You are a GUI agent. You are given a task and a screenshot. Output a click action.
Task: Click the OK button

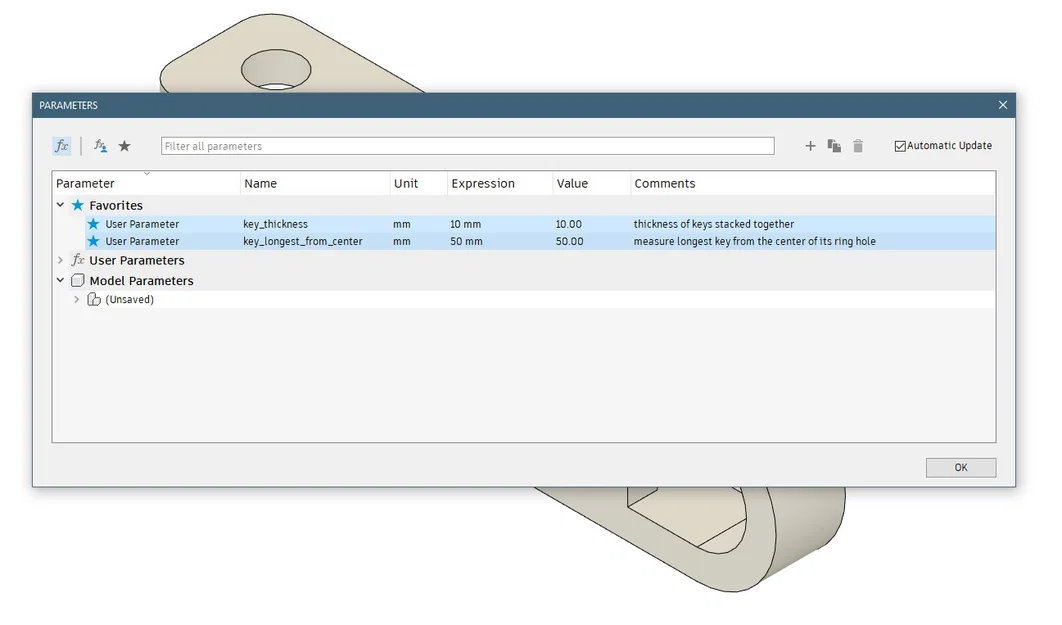(960, 467)
